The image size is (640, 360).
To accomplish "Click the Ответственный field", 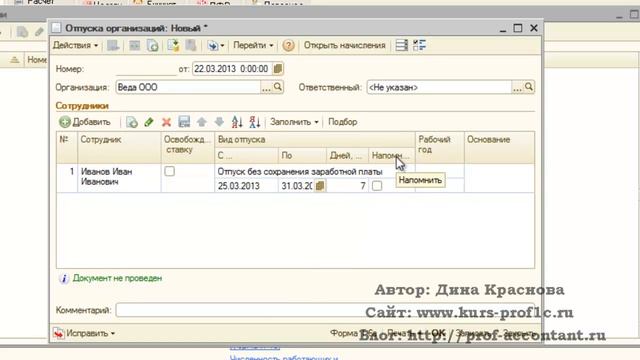I will (439, 87).
